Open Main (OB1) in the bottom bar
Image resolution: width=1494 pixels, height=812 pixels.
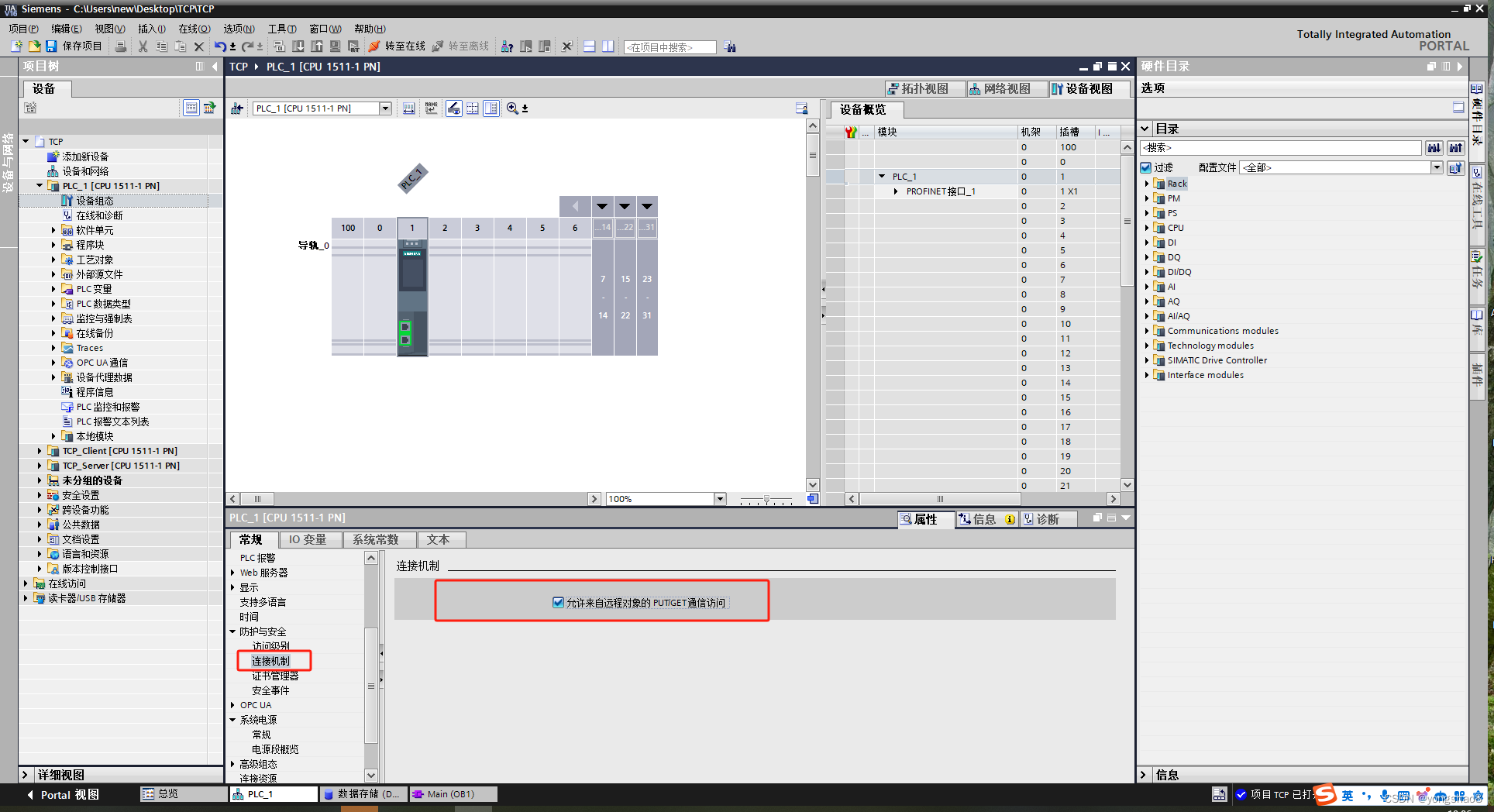pos(453,794)
